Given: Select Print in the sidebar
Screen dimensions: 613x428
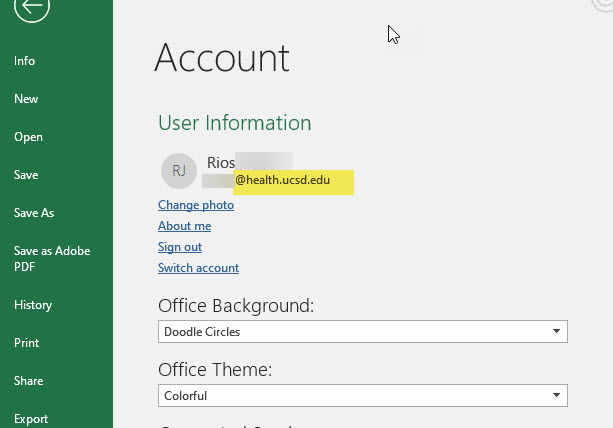Looking at the screenshot, I should tap(26, 343).
